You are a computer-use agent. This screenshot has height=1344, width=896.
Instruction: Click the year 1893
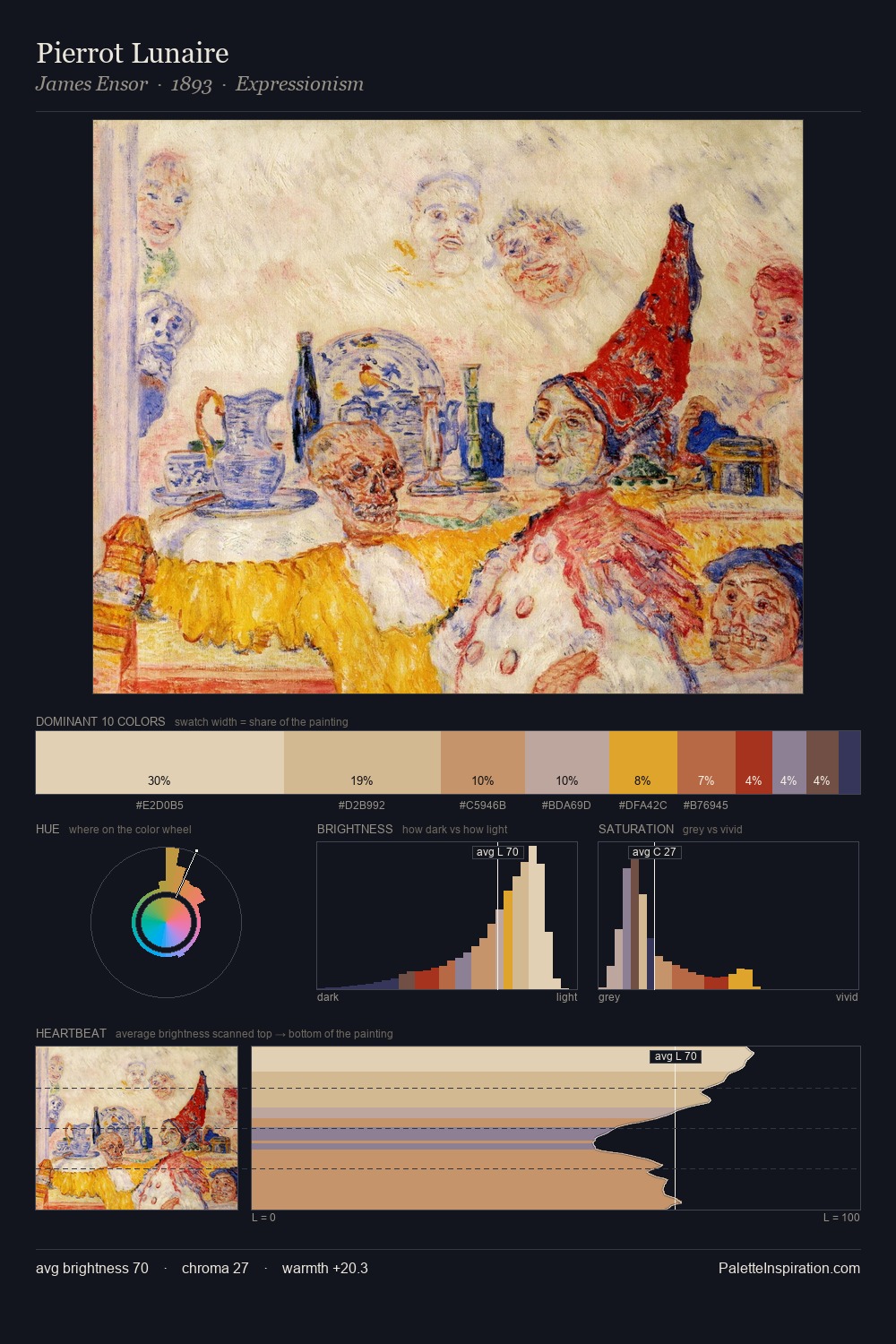click(192, 84)
